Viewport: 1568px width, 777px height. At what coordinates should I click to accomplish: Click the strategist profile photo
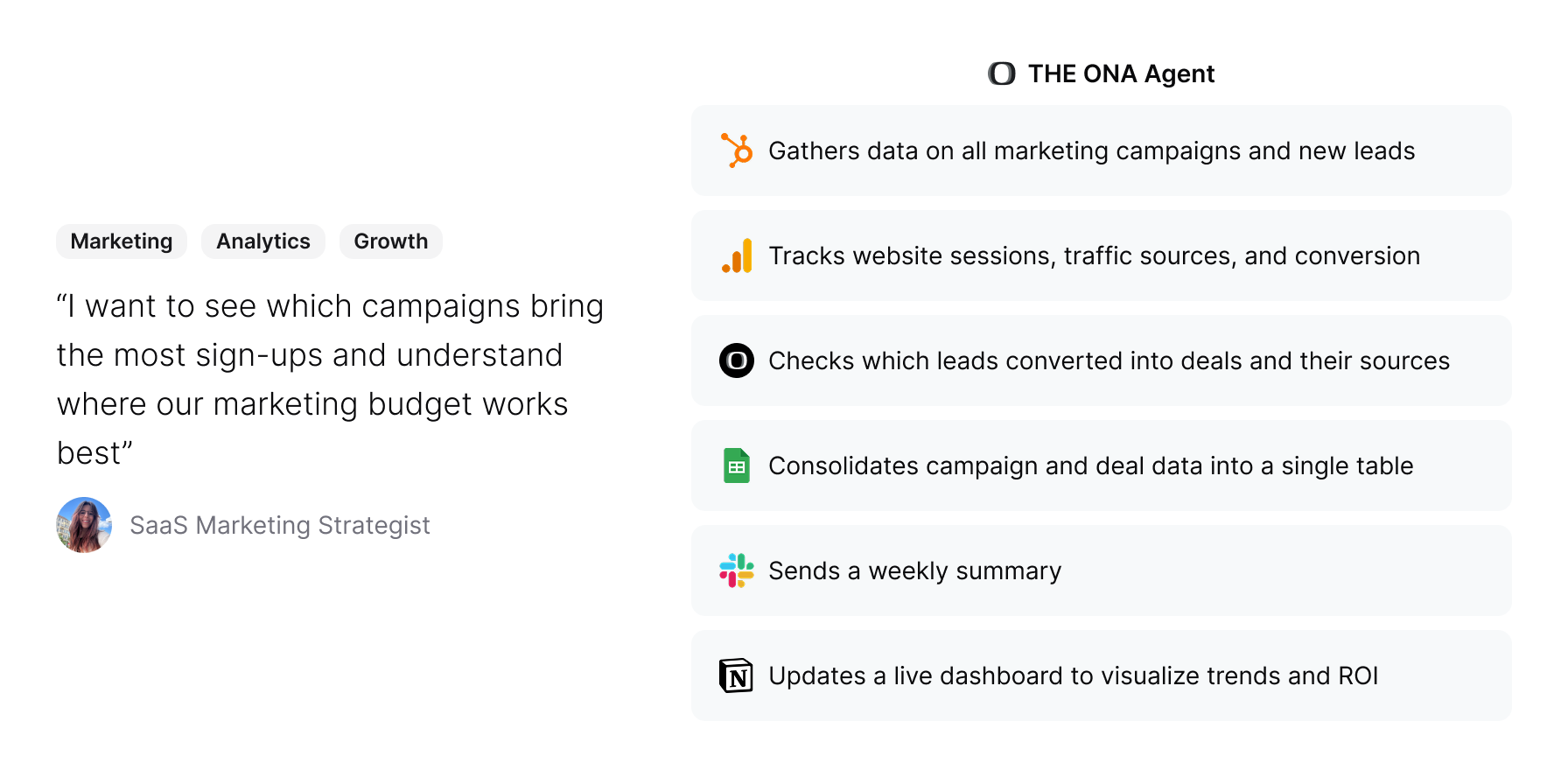coord(84,525)
